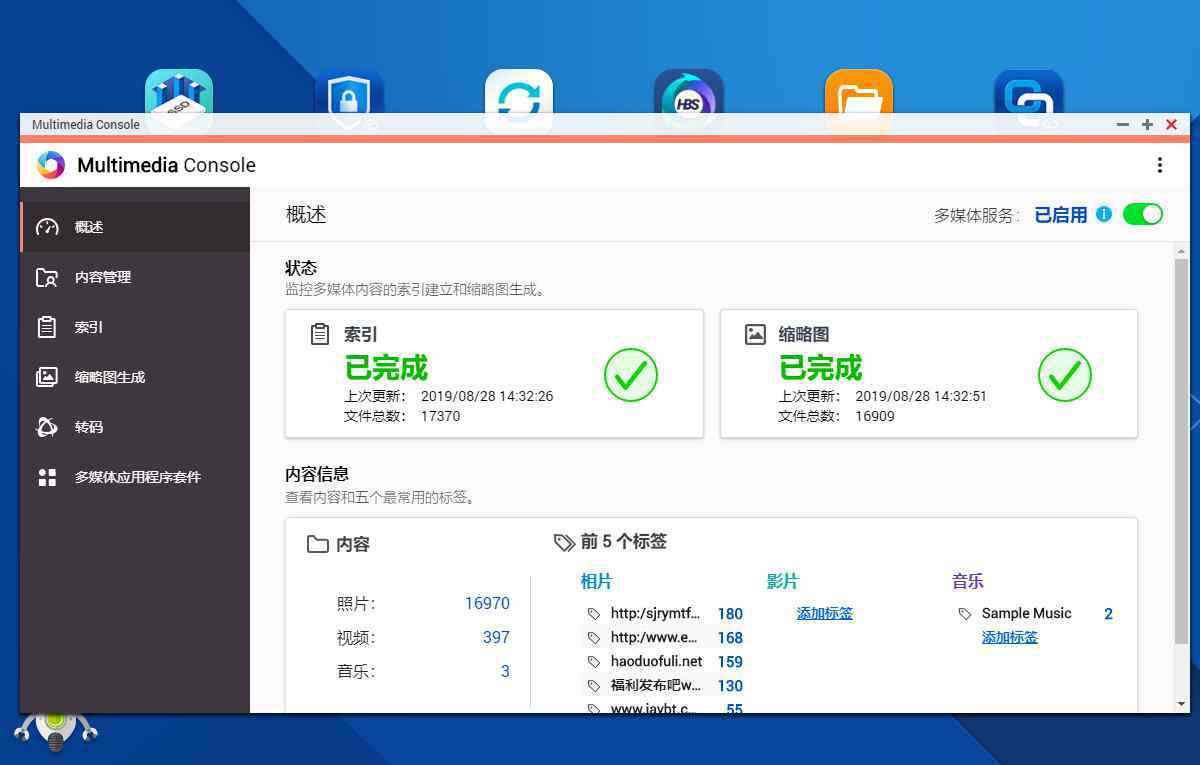This screenshot has width=1200, height=765.
Task: Click the 影片 tag column heading
Action: click(x=783, y=581)
